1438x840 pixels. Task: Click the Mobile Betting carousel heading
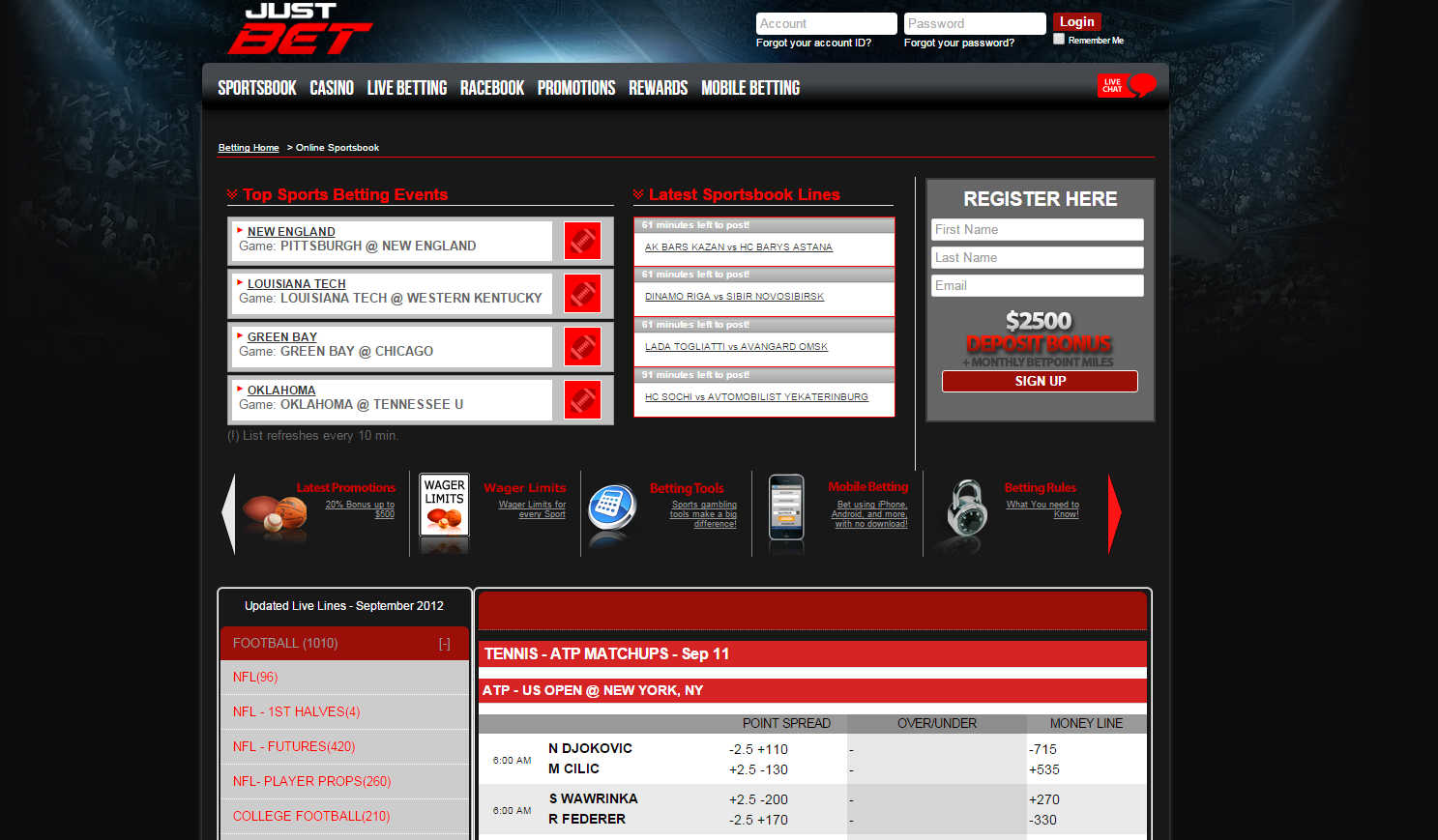coord(868,487)
